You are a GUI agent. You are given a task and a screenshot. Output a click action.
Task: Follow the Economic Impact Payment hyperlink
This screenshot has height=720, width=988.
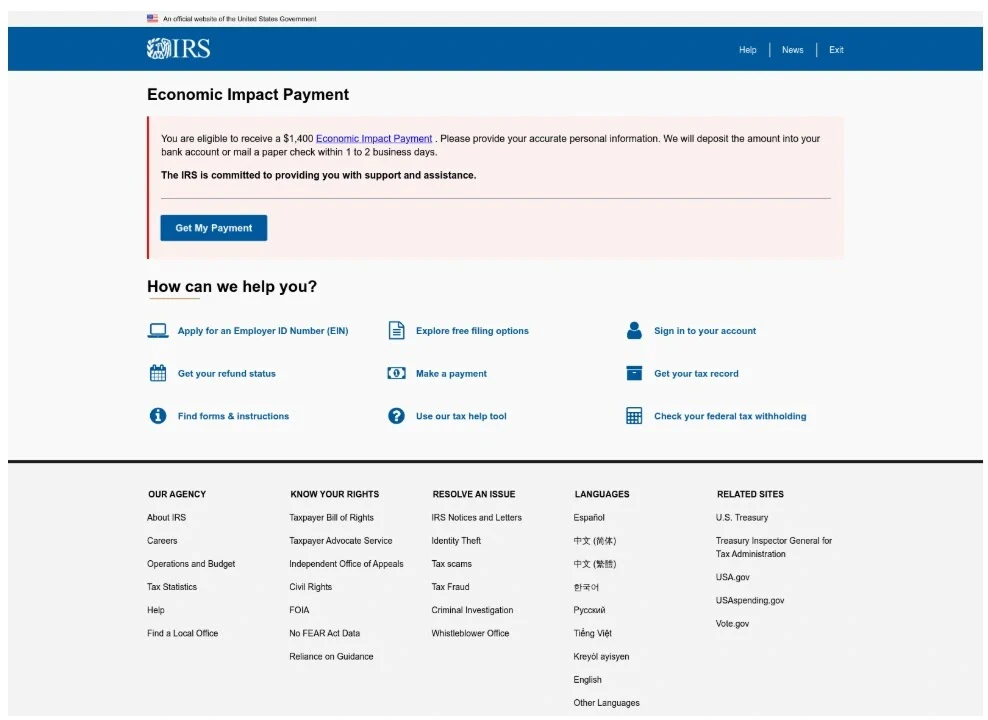click(x=374, y=139)
